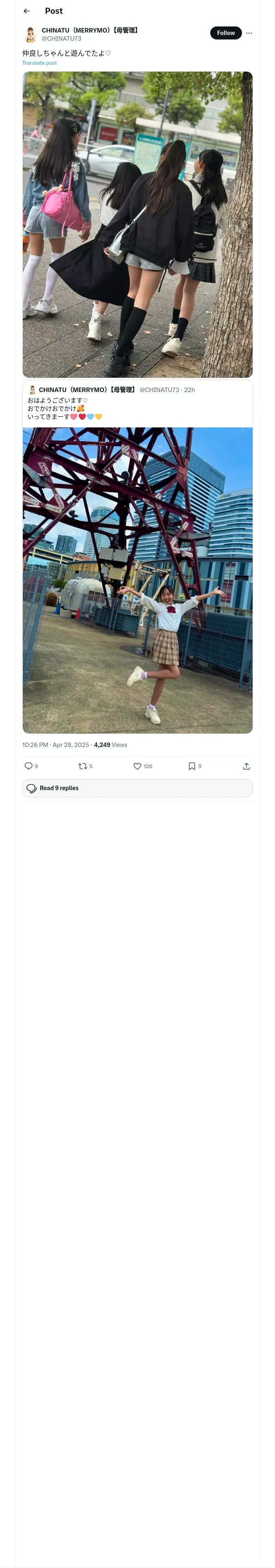Click the Translate post link

40,63
